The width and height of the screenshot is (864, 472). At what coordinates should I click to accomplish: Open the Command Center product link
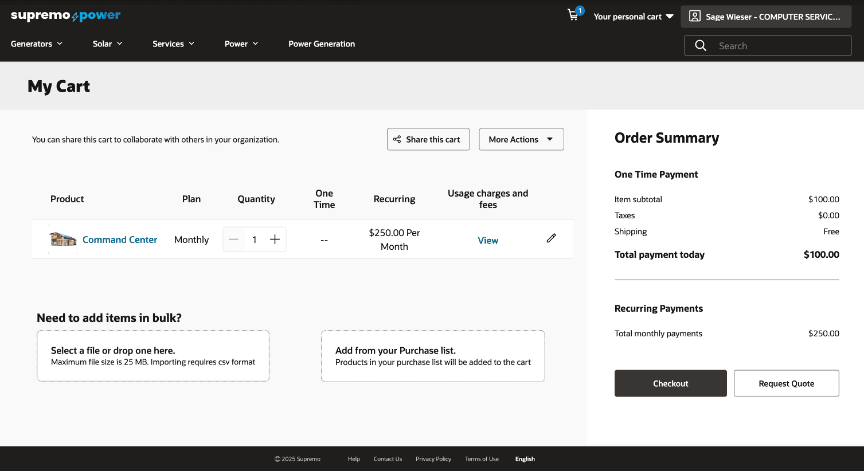click(120, 240)
